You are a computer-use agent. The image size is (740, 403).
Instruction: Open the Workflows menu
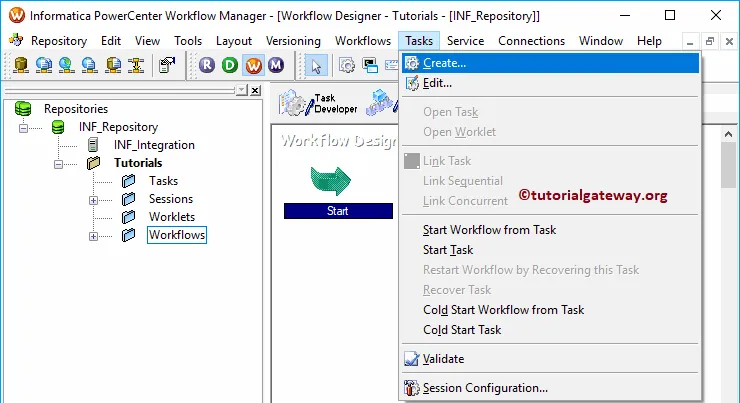pyautogui.click(x=363, y=41)
